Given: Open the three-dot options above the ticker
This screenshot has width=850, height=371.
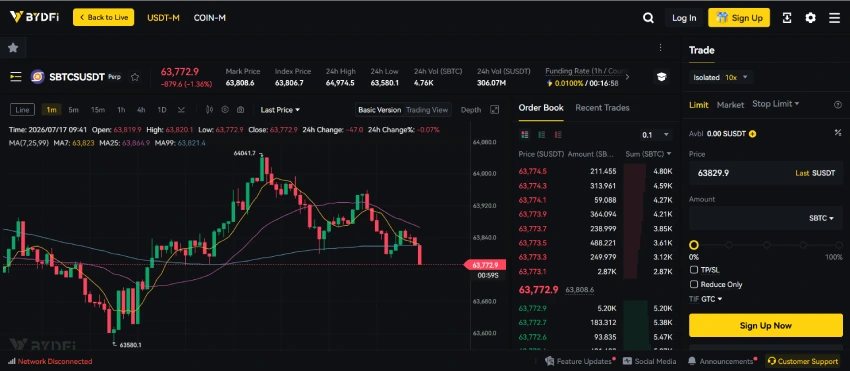Looking at the screenshot, I should (660, 48).
